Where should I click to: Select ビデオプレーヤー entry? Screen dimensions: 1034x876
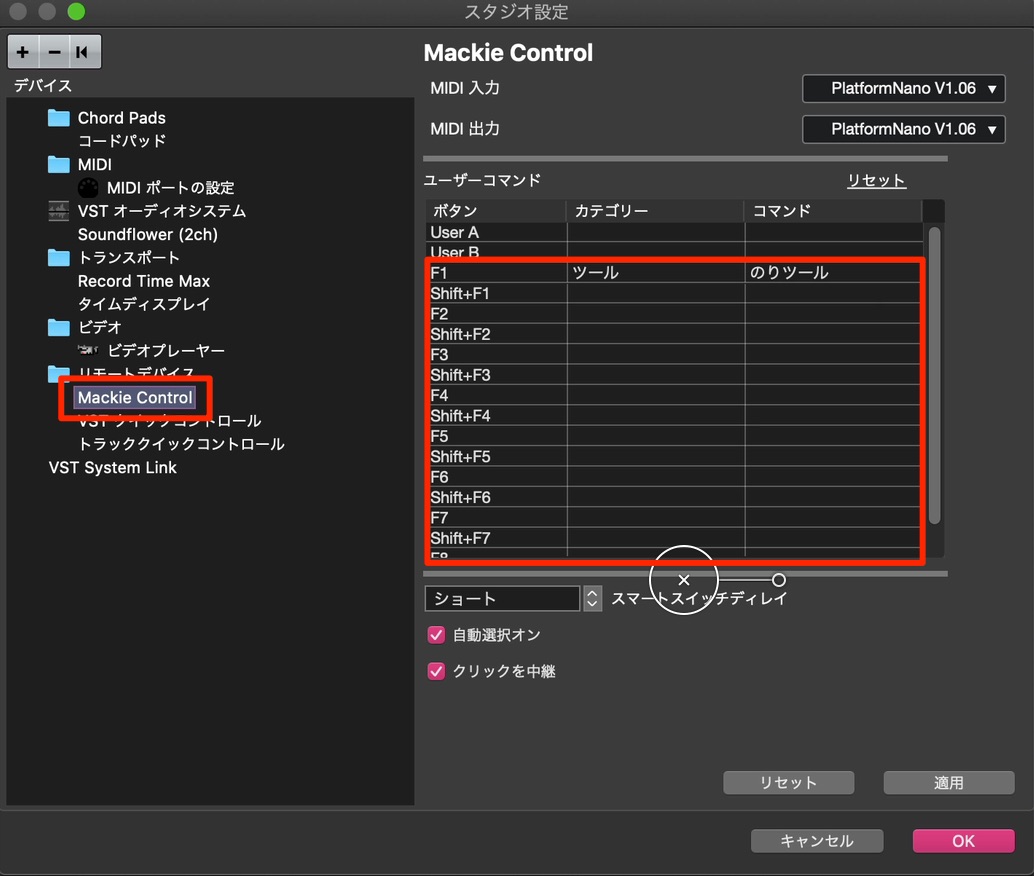[x=166, y=350]
